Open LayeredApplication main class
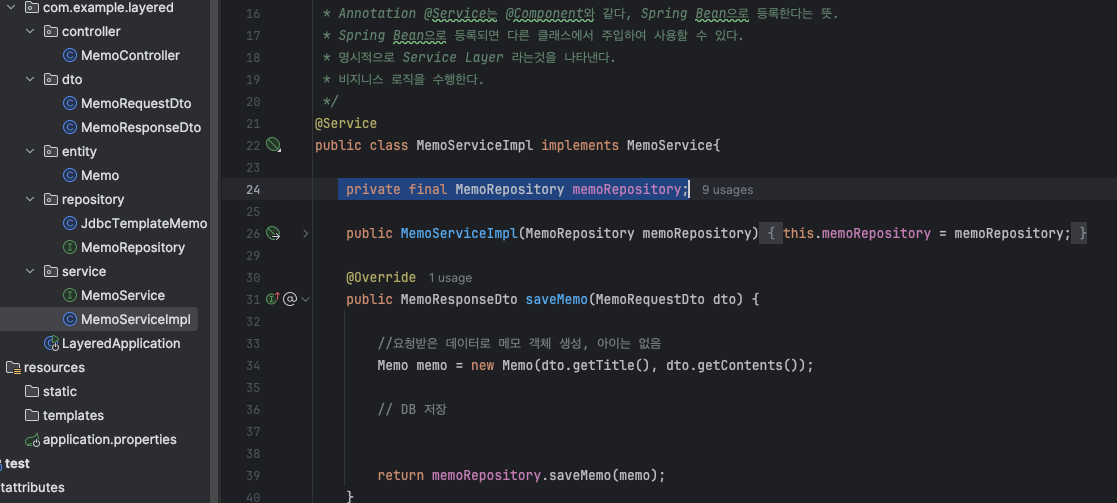Image resolution: width=1117 pixels, height=503 pixels. click(121, 343)
